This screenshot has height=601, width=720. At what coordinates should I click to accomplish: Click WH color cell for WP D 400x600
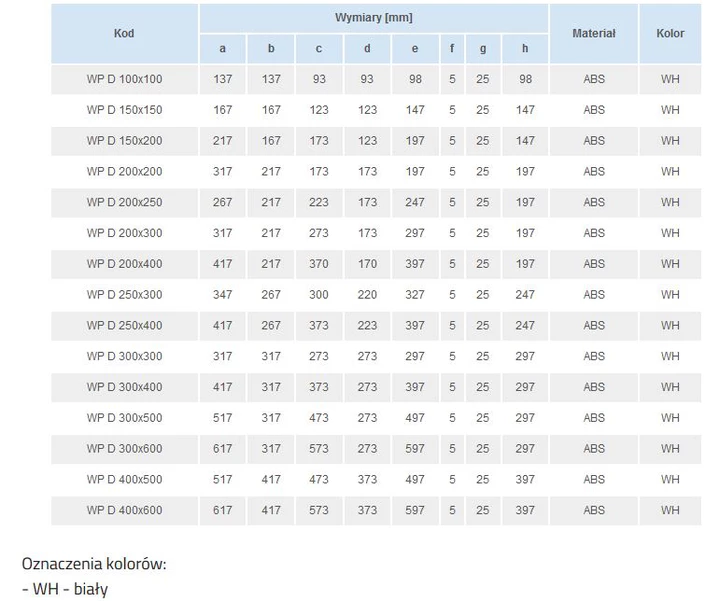click(670, 510)
